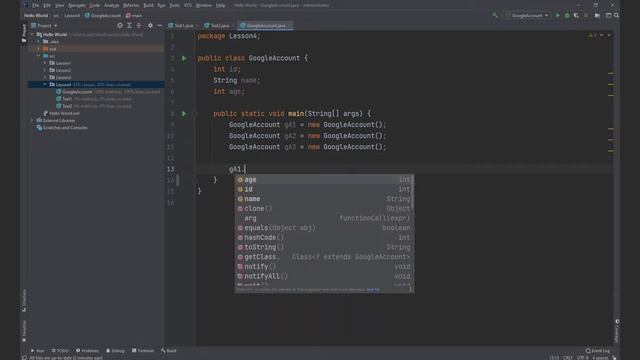Click the Next Tip link in completion popup

point(373,289)
